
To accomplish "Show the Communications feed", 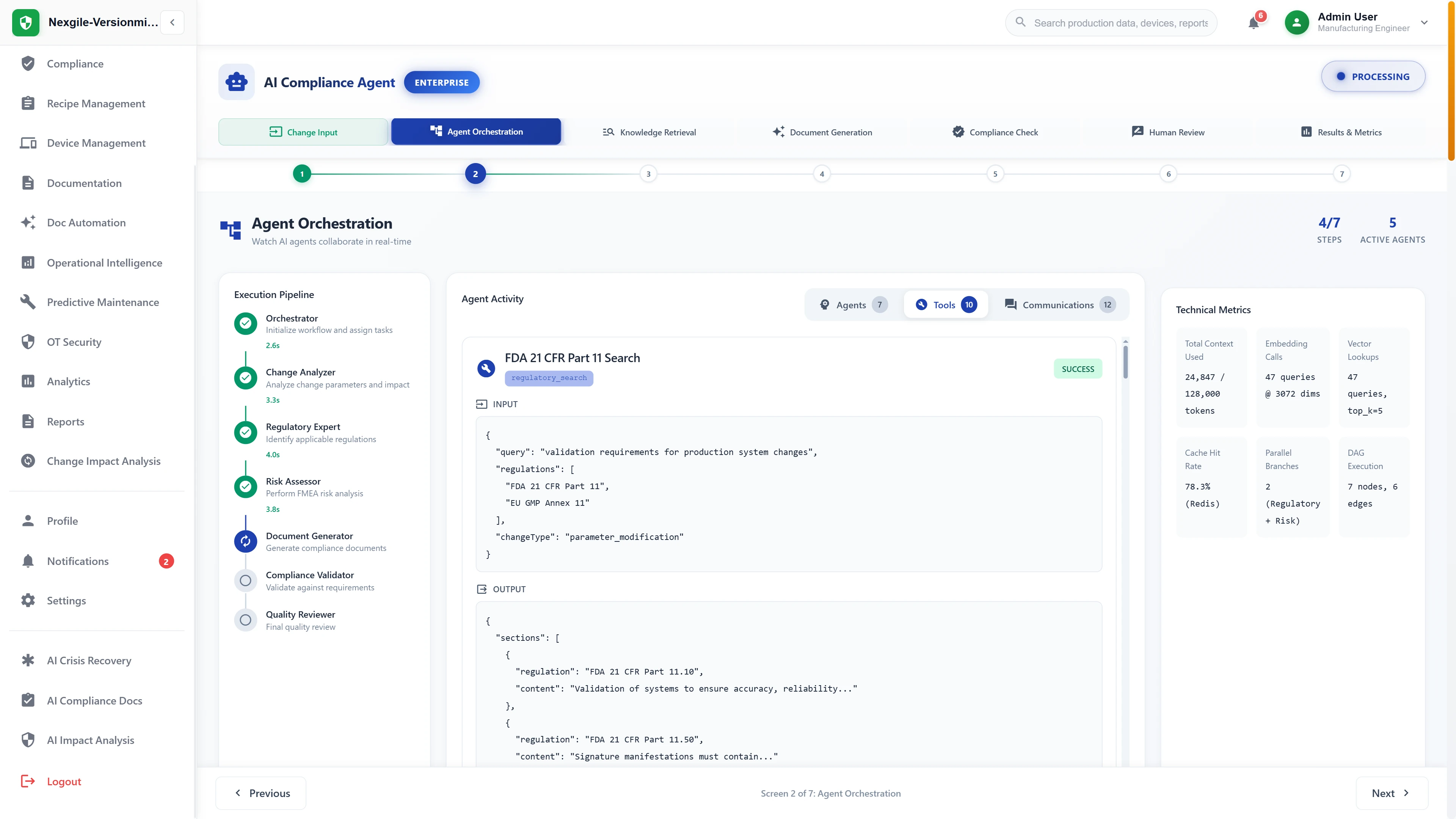I will 1058,304.
